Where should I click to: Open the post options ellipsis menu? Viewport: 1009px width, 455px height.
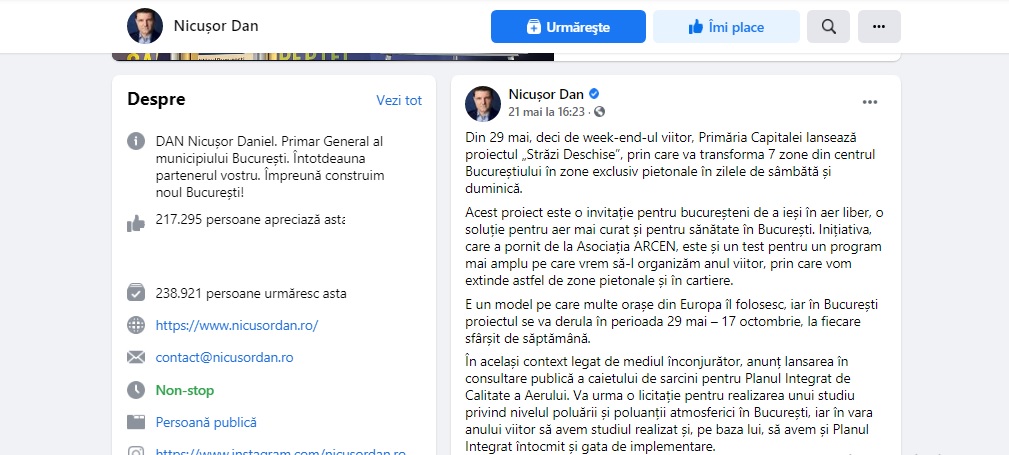click(870, 102)
